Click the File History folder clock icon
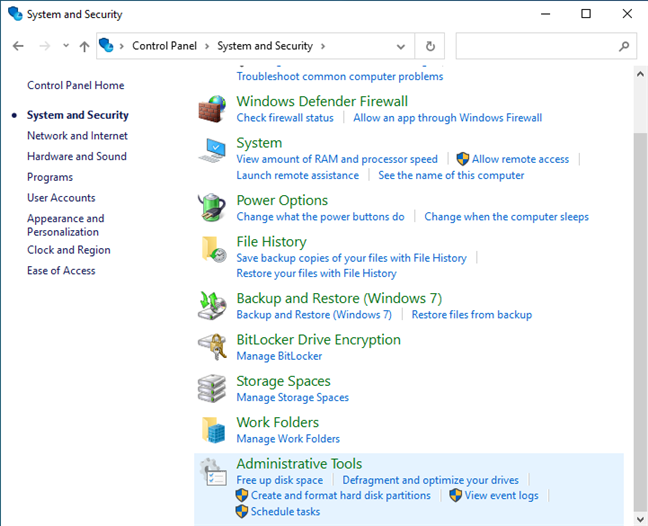648x526 pixels. pos(213,249)
